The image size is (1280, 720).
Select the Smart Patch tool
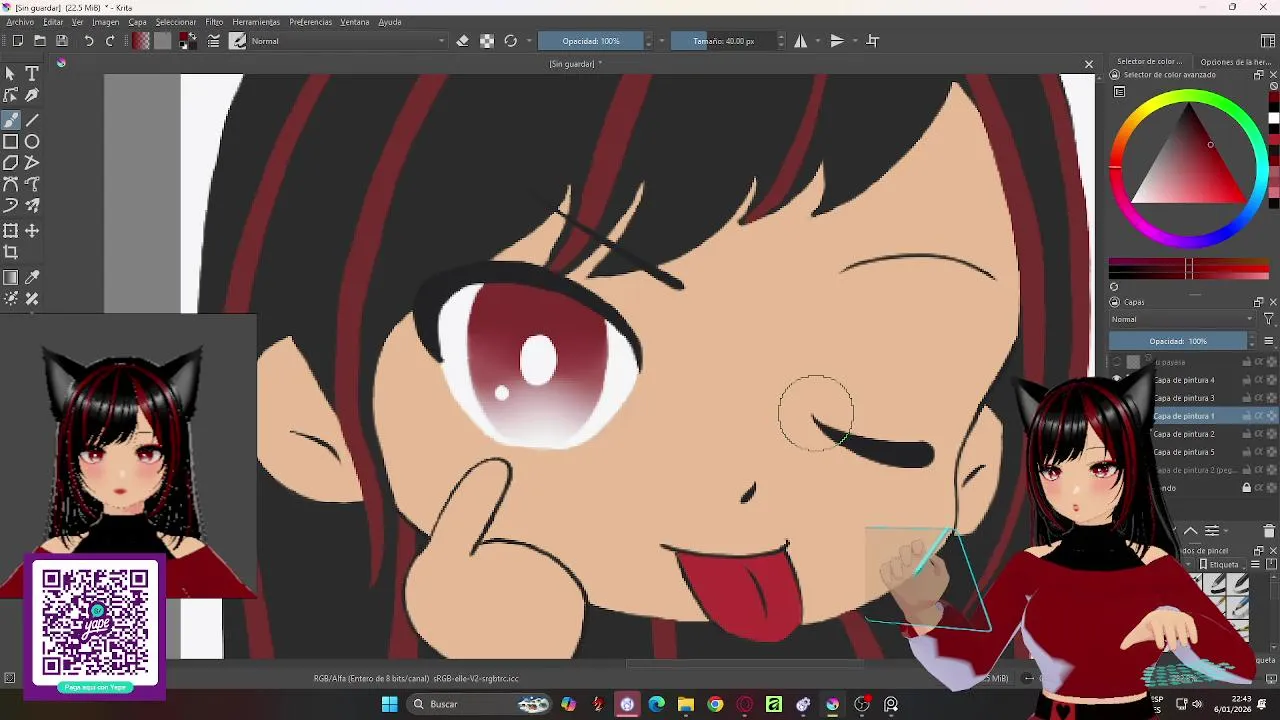[x=32, y=299]
